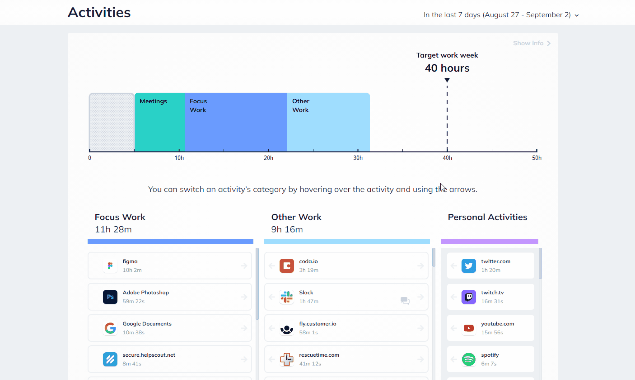Move secure.helpscout.net right with its arrow
635x380 pixels.
(244, 359)
